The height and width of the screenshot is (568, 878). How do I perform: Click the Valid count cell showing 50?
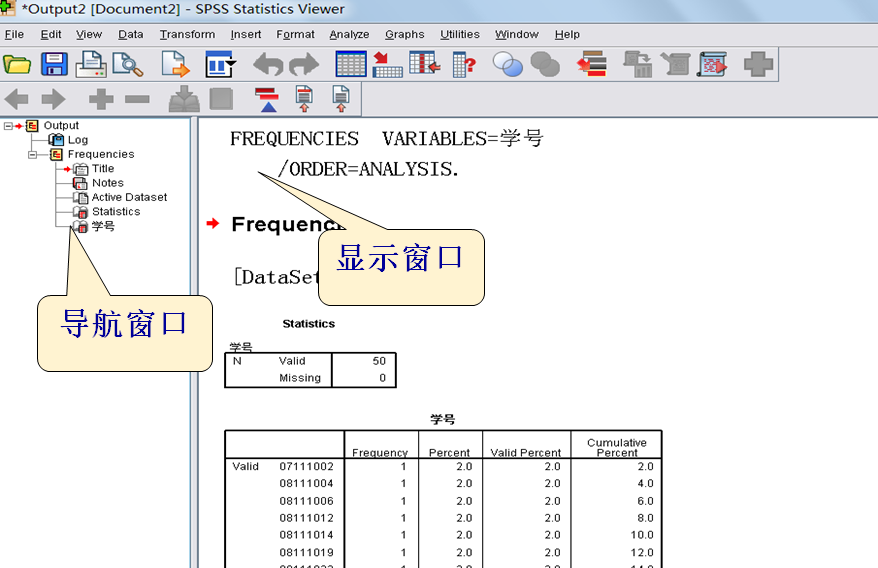(379, 361)
